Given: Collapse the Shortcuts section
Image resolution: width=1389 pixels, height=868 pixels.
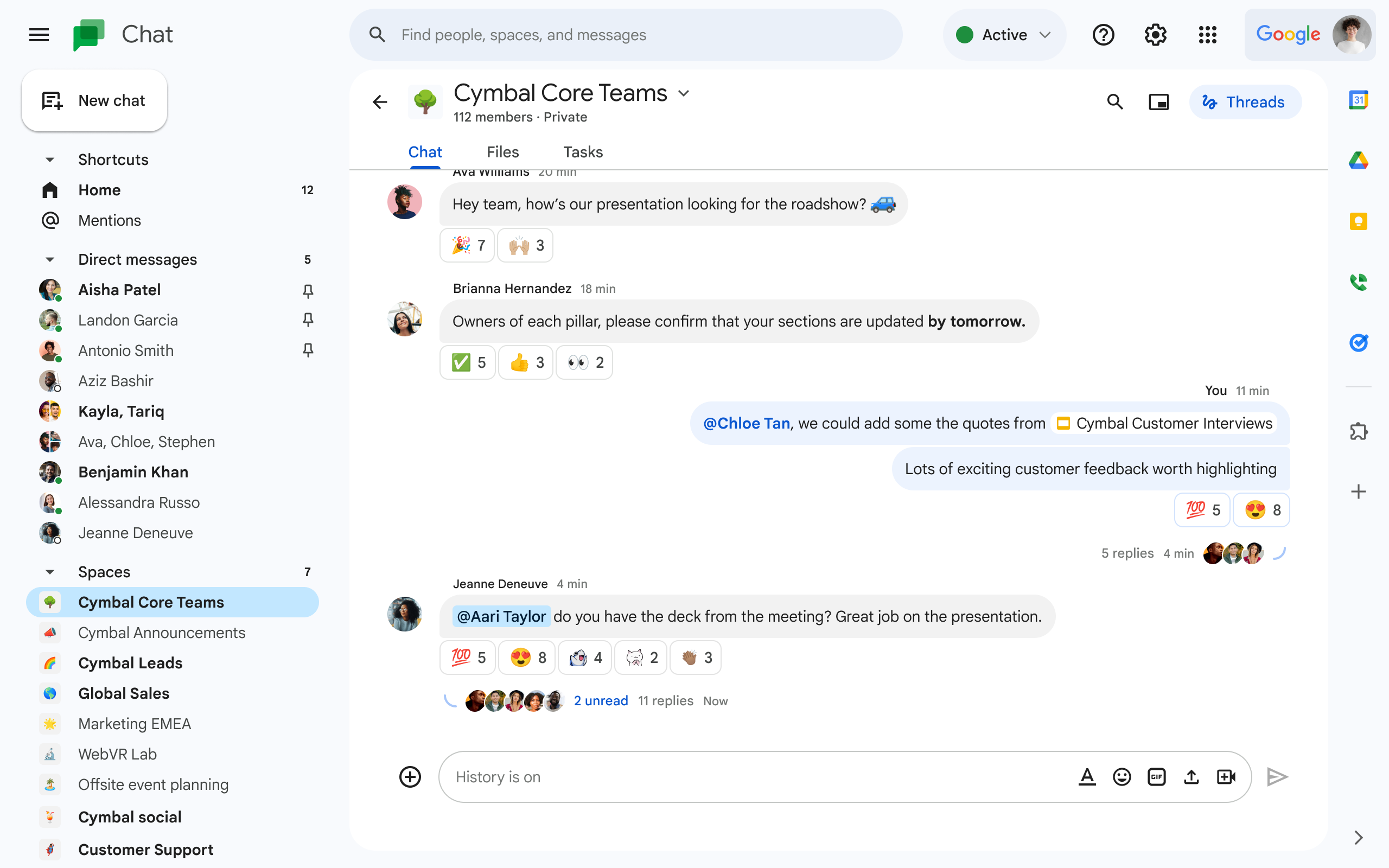Looking at the screenshot, I should click(x=48, y=159).
